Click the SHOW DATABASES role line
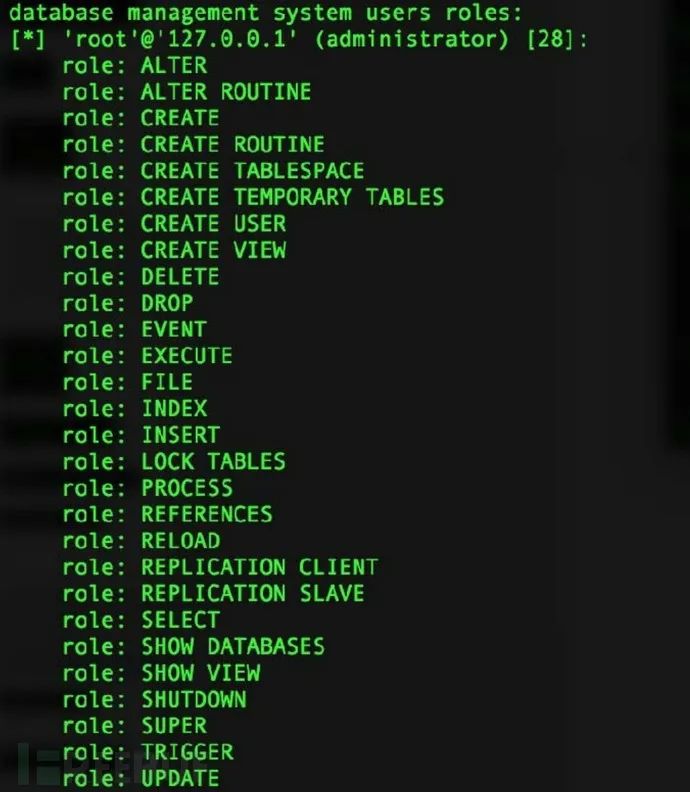 194,646
